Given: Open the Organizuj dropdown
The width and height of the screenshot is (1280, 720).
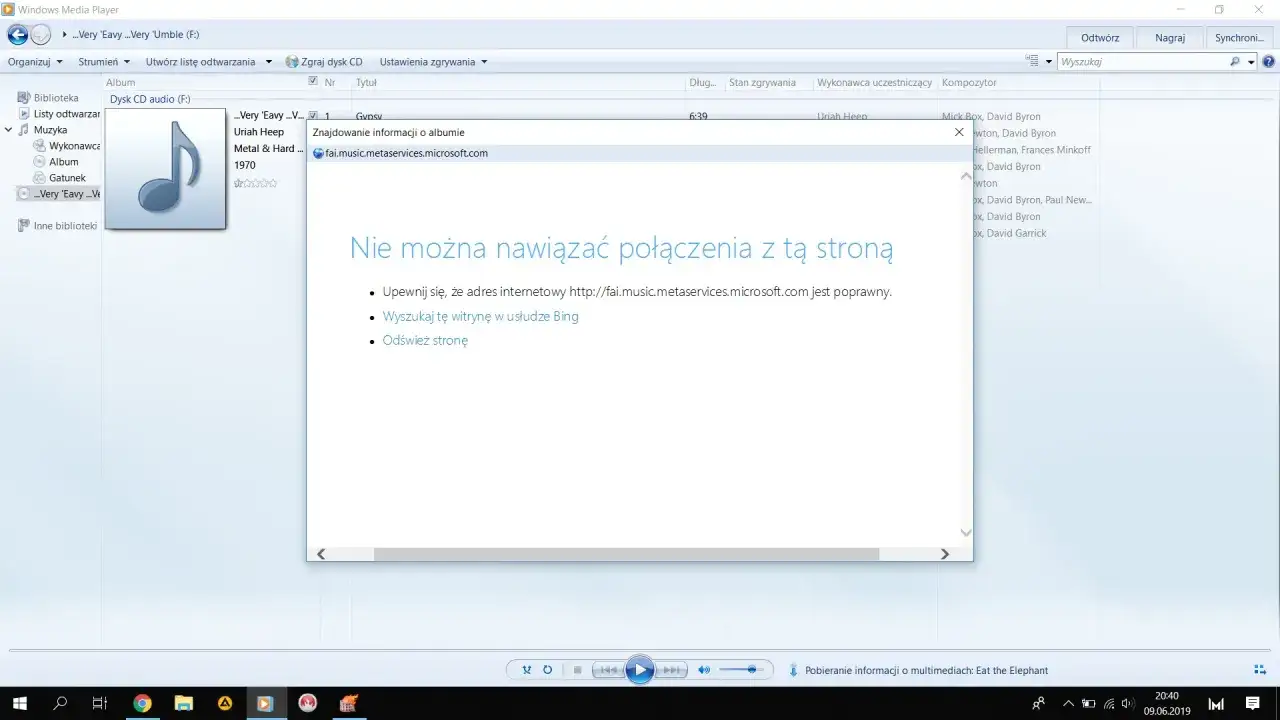Looking at the screenshot, I should (x=33, y=61).
